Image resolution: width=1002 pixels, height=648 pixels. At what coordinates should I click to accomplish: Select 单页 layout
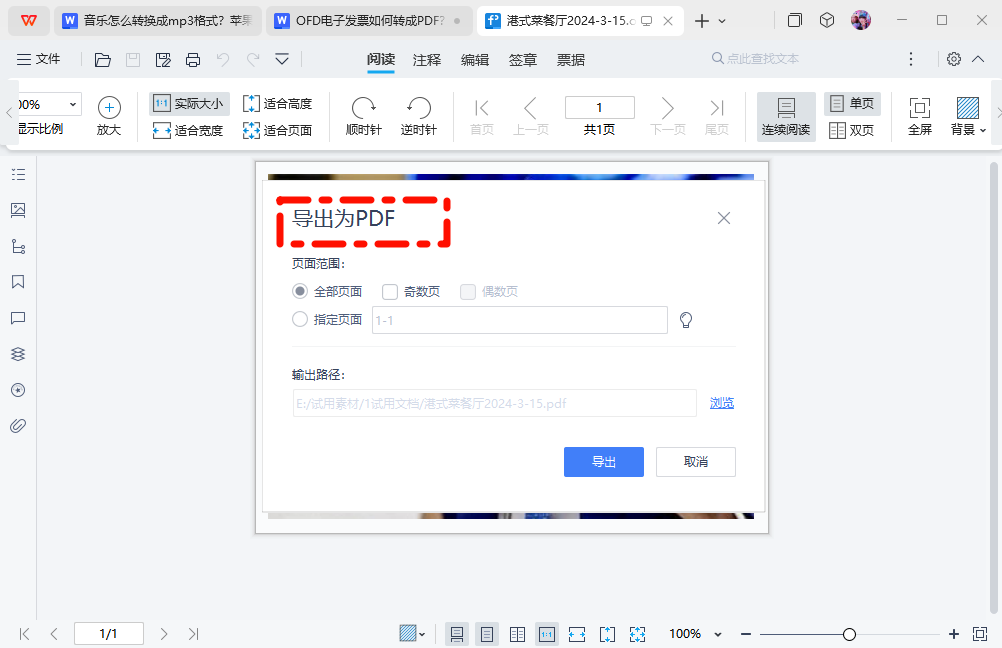(852, 104)
